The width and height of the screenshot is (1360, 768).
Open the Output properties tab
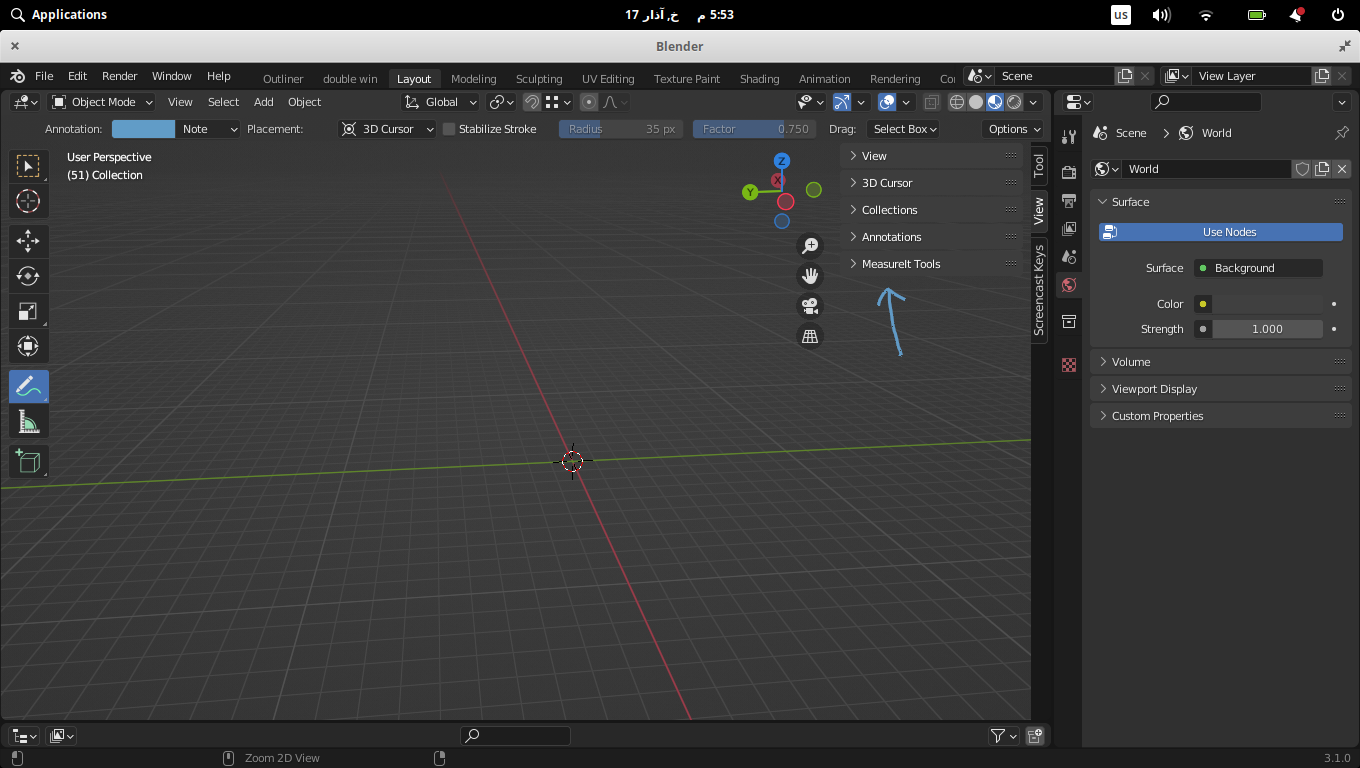click(x=1069, y=201)
